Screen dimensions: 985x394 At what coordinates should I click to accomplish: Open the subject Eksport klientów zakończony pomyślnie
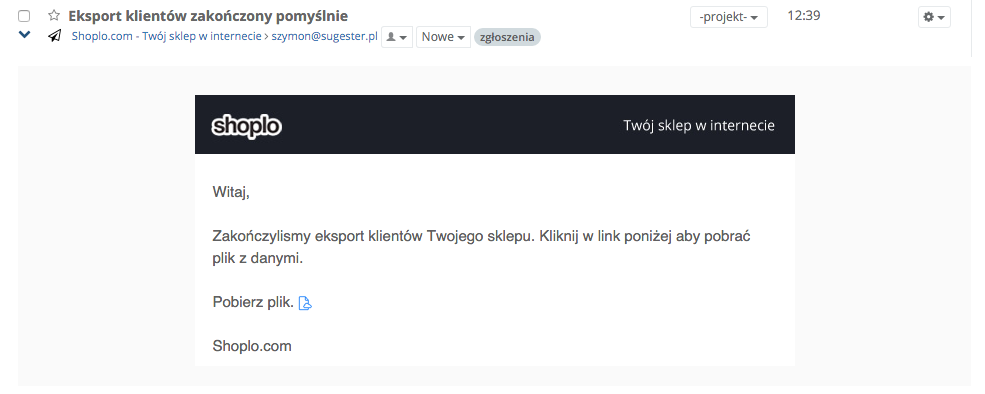(x=208, y=16)
